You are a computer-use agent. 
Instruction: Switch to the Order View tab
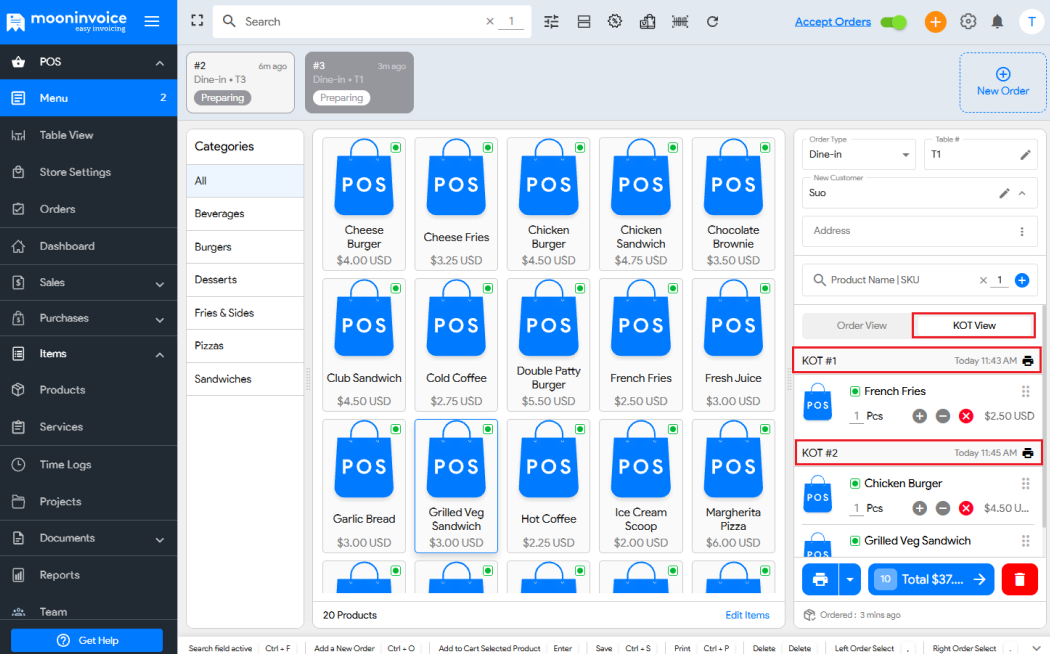[861, 325]
